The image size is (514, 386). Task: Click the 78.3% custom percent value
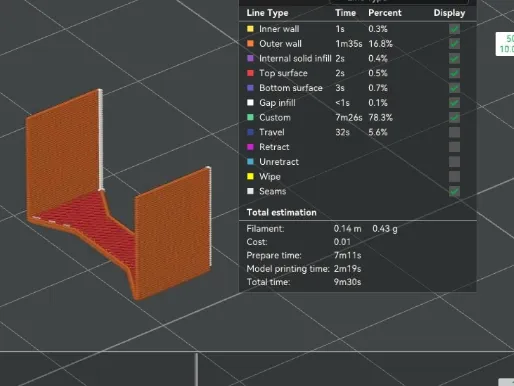pyautogui.click(x=381, y=117)
